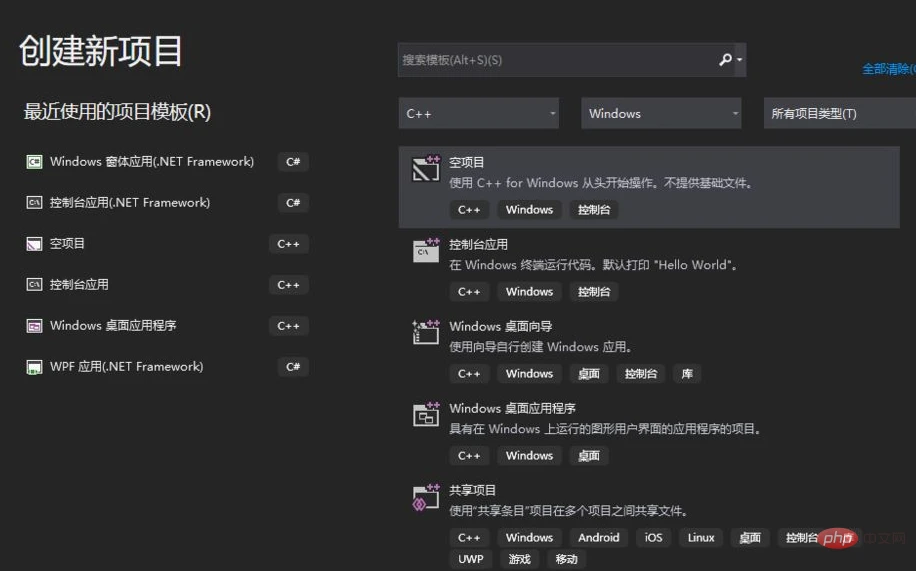This screenshot has width=916, height=571.
Task: Click the Windows 桌面应用程序 icon in results
Action: click(426, 414)
